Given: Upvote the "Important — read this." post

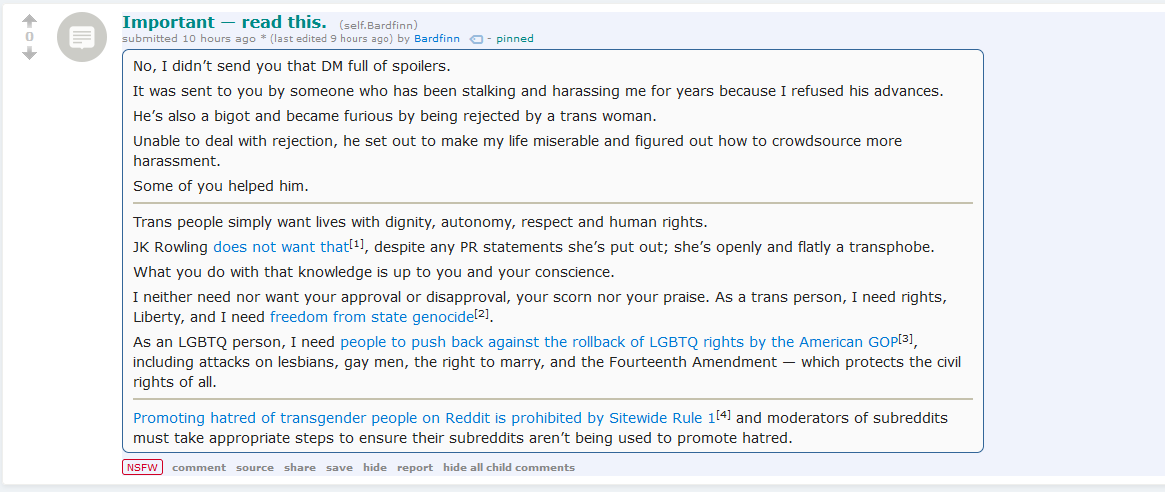Looking at the screenshot, I should click(29, 21).
